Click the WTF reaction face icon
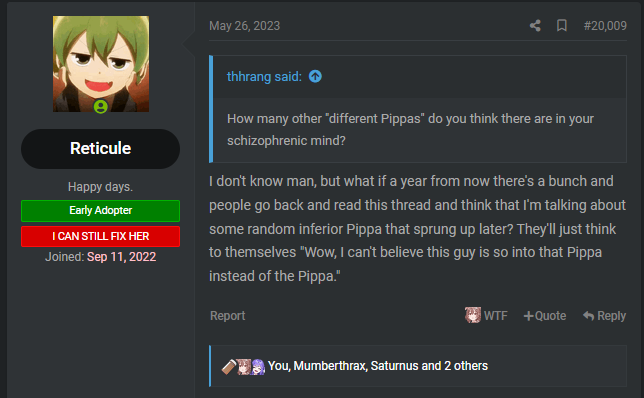This screenshot has height=398, width=644. [x=473, y=315]
